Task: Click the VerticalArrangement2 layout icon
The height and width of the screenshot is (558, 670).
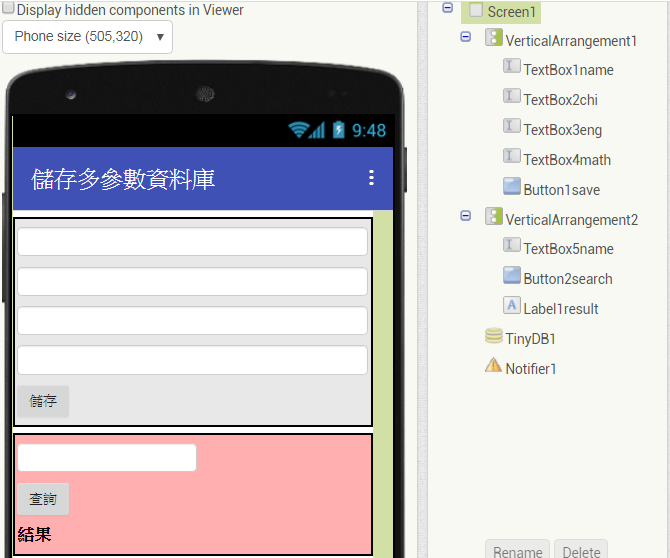Action: (494, 216)
